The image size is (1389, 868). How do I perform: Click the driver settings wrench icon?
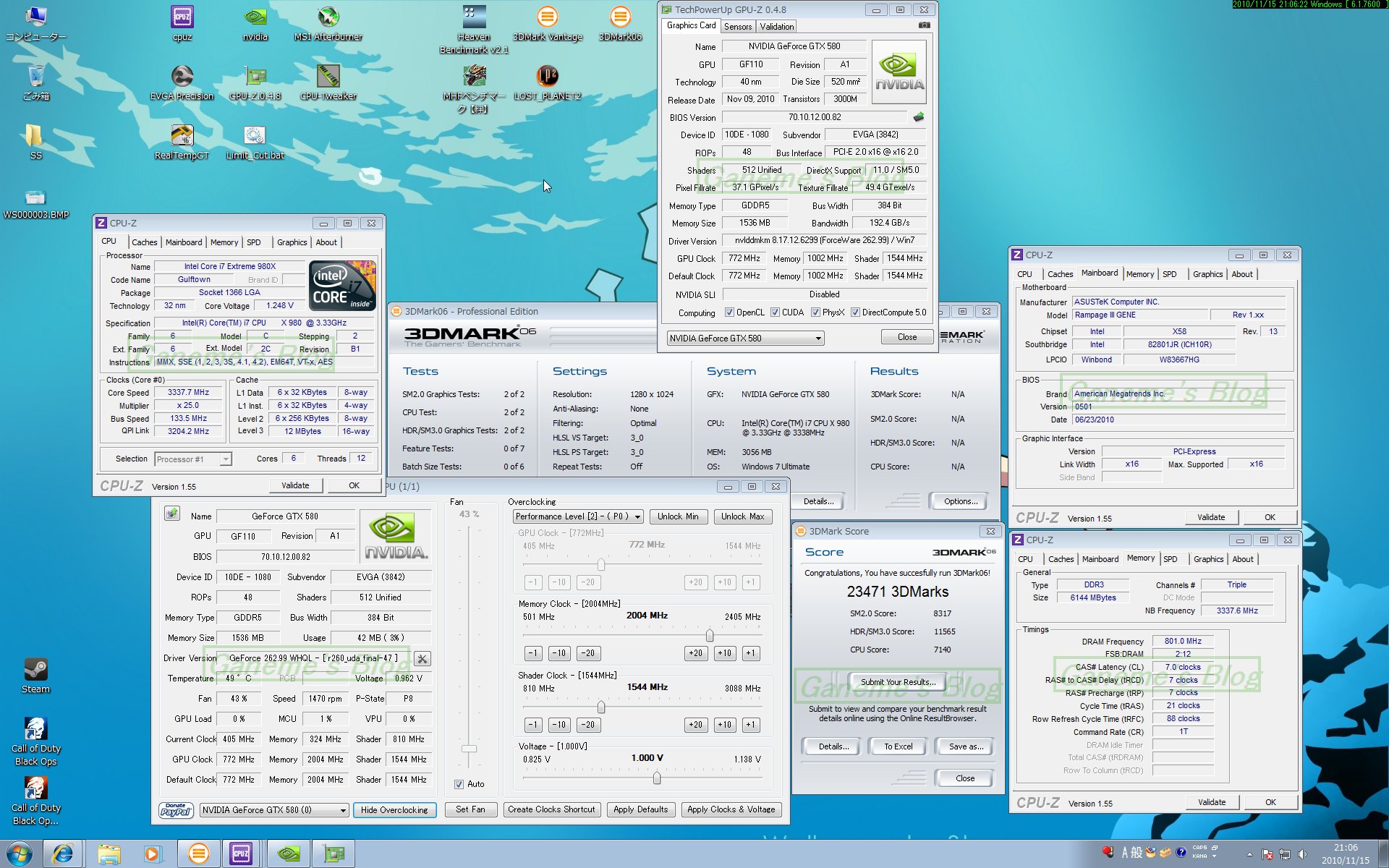[422, 658]
